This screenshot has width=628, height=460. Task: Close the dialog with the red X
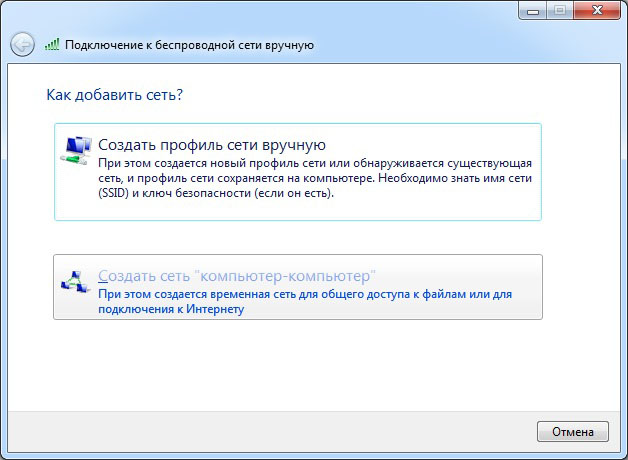tap(595, 9)
